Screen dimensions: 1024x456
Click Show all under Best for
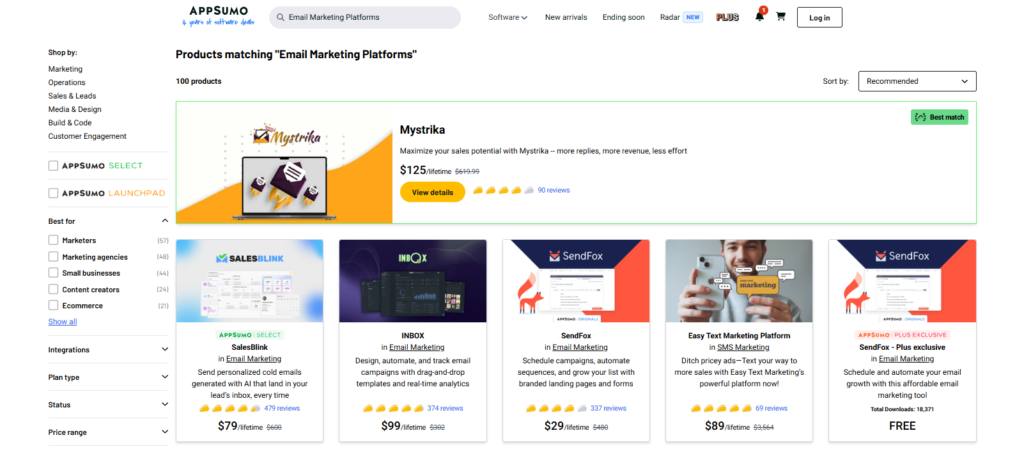[x=63, y=322]
